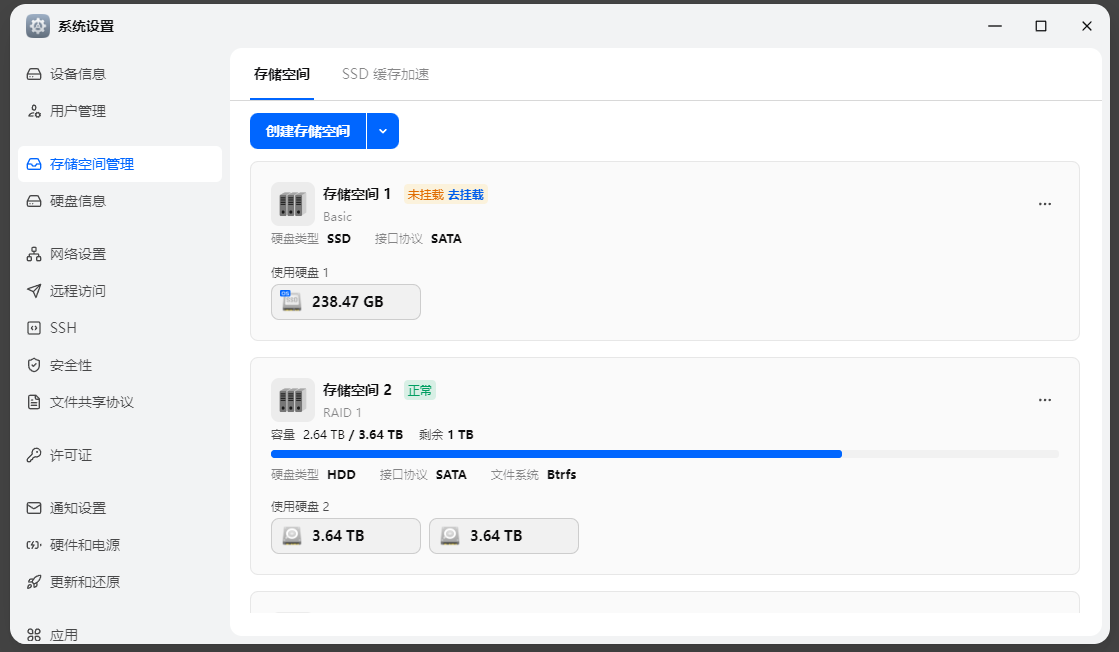Expand the create storage space dropdown arrow
The width and height of the screenshot is (1119, 652).
pyautogui.click(x=383, y=131)
